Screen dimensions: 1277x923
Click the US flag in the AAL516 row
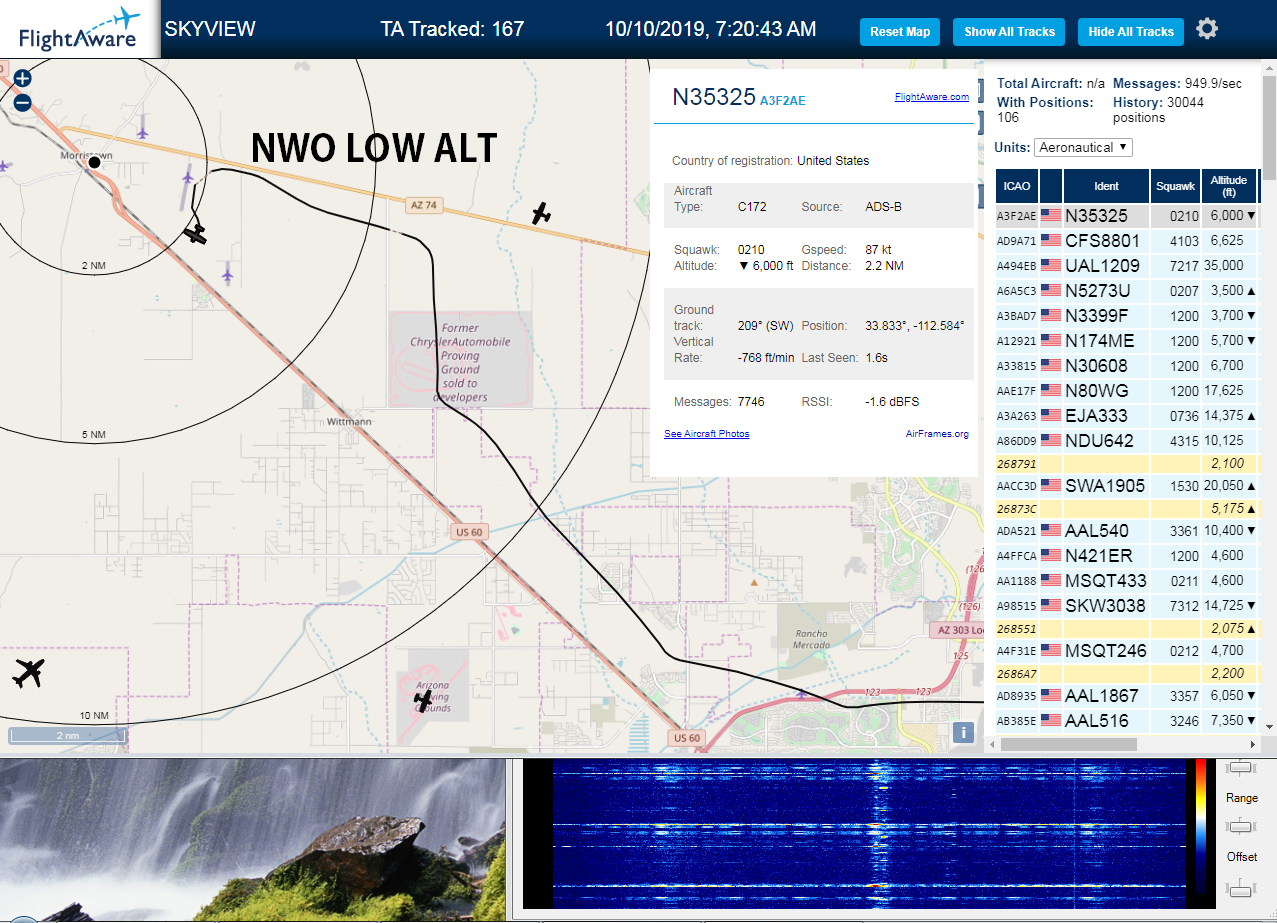click(1051, 721)
